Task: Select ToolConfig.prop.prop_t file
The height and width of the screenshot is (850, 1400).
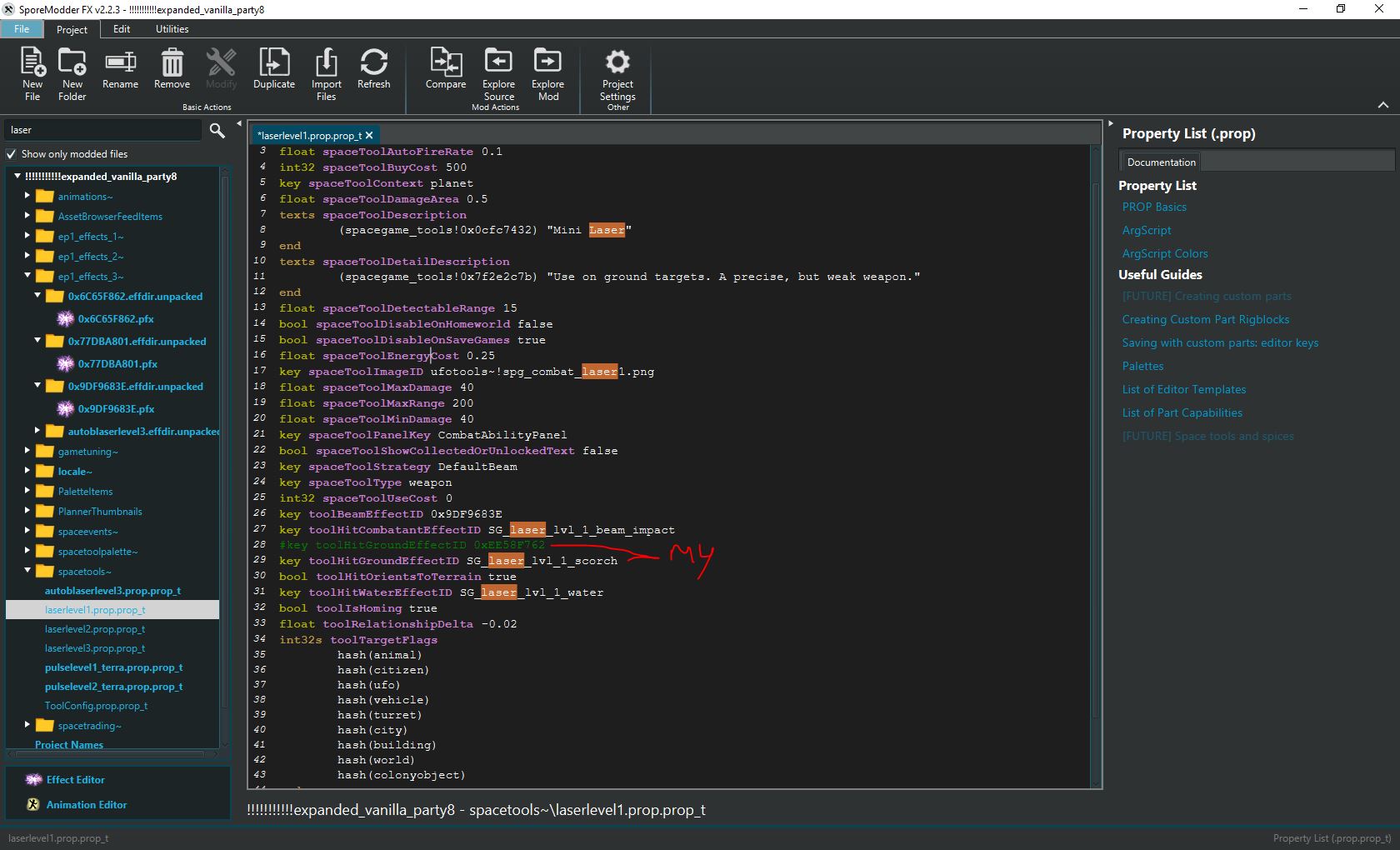Action: pos(96,706)
